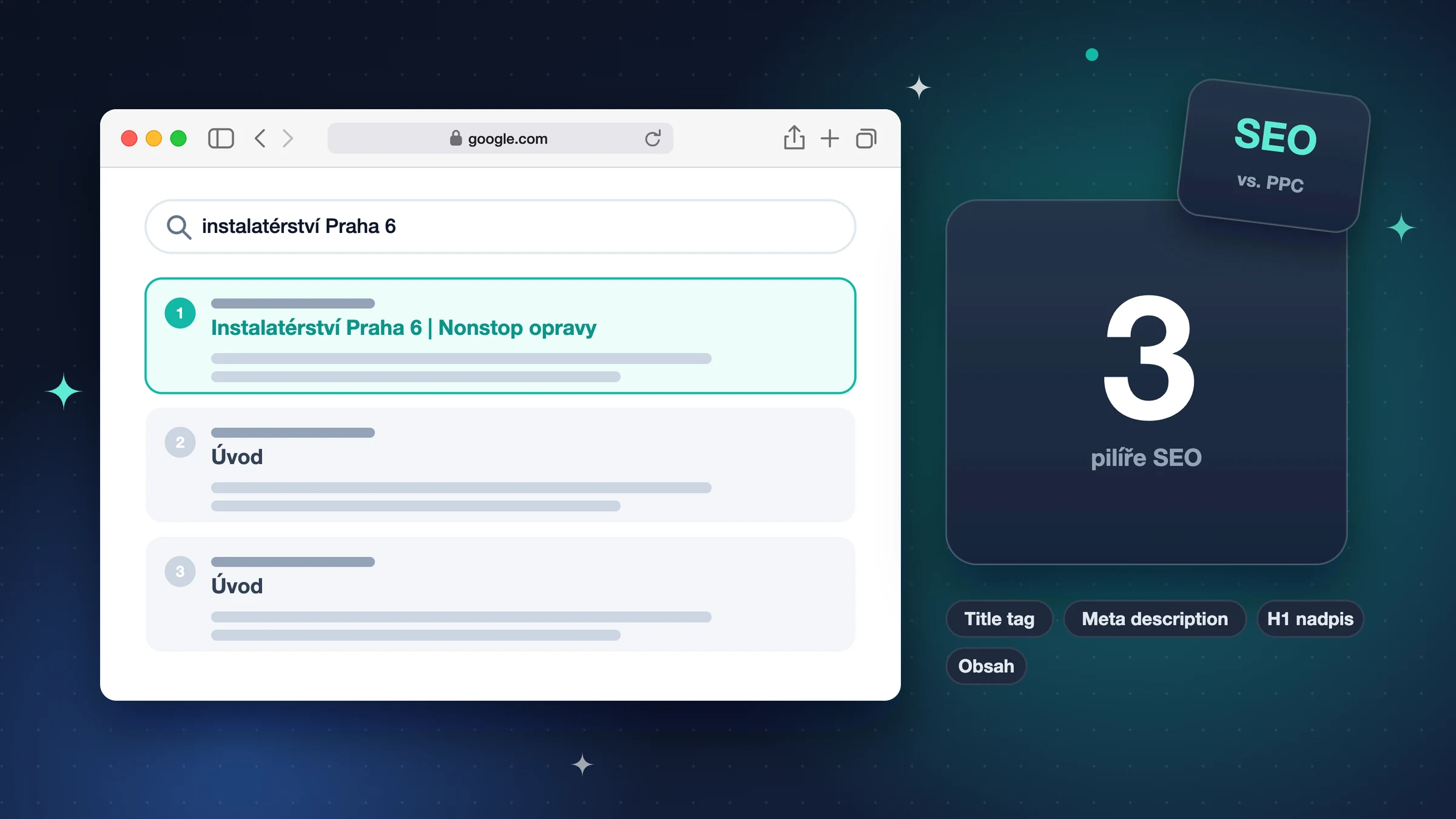Image resolution: width=1456 pixels, height=819 pixels.
Task: Select the H1 nadpis chip
Action: 1310,619
